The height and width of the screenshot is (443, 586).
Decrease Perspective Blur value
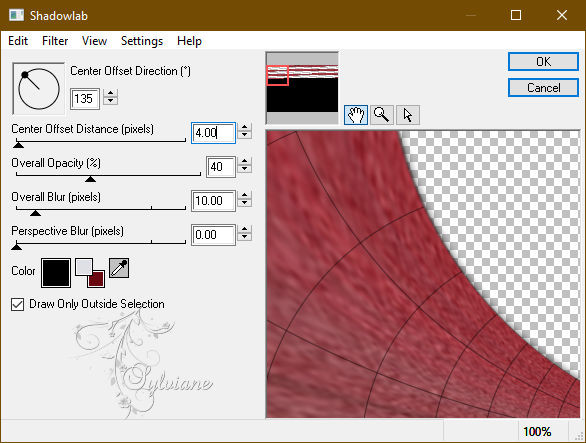coord(244,238)
